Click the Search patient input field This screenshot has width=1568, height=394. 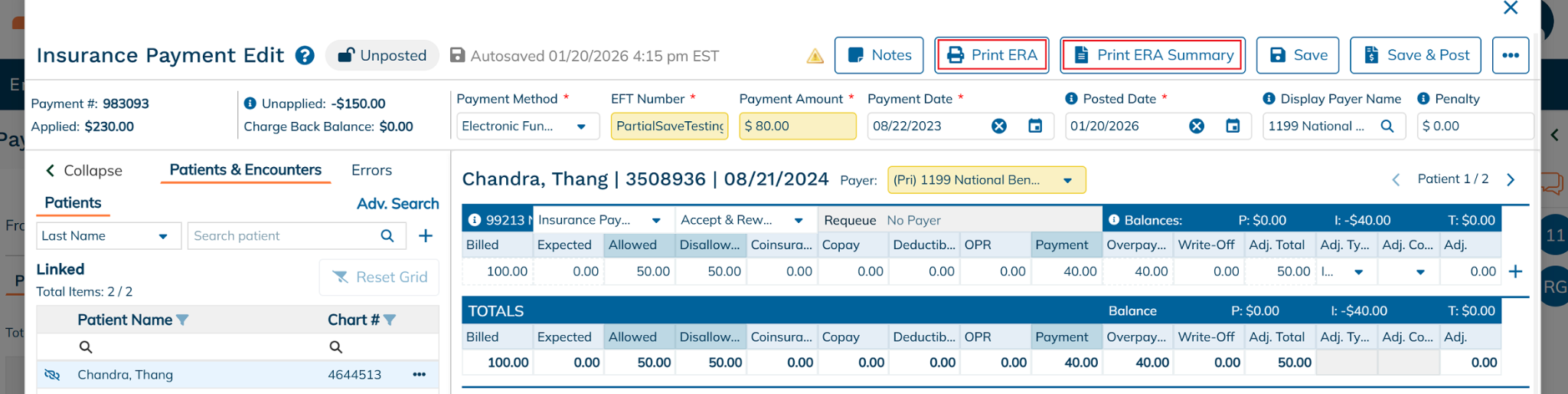click(x=283, y=235)
